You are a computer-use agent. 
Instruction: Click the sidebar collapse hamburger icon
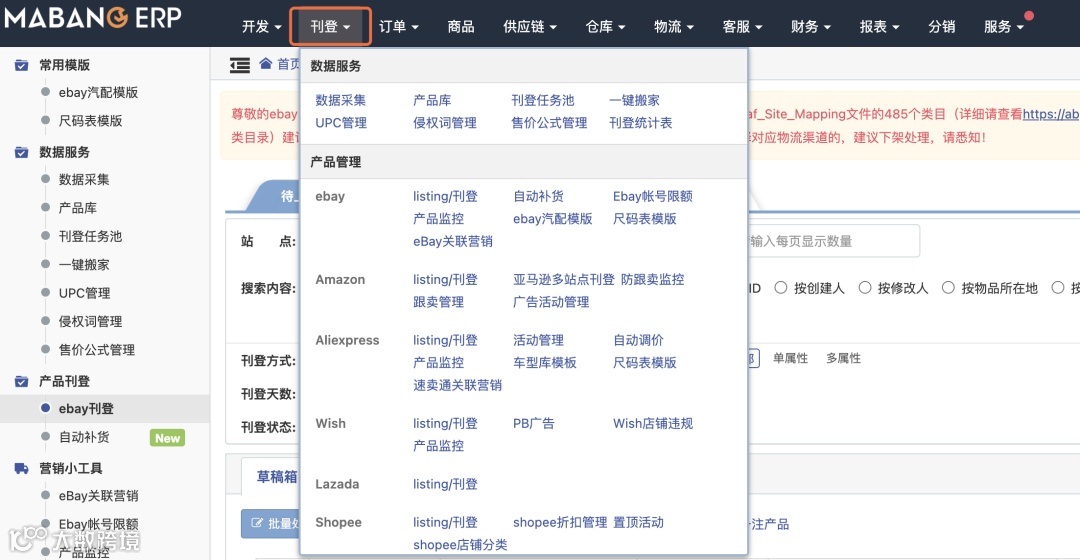tap(240, 65)
